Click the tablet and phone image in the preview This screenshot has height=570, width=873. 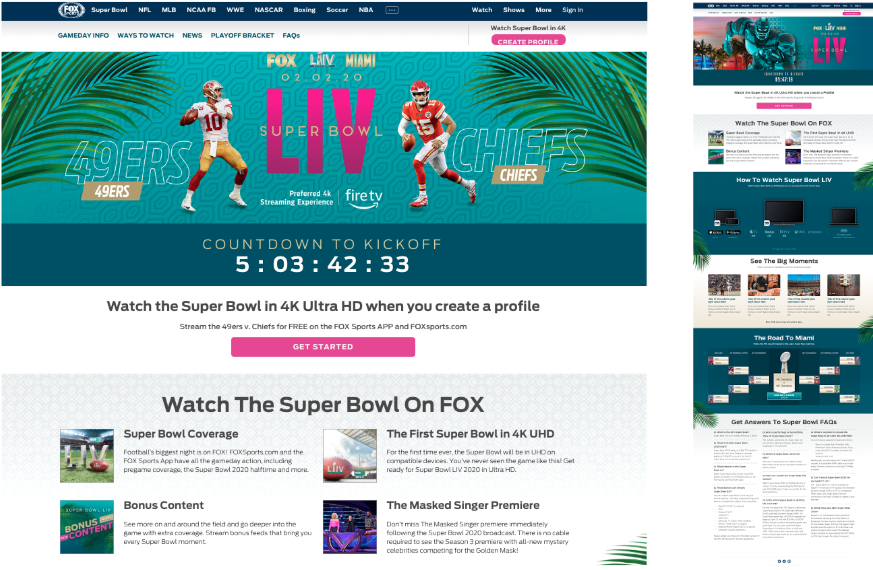(726, 217)
